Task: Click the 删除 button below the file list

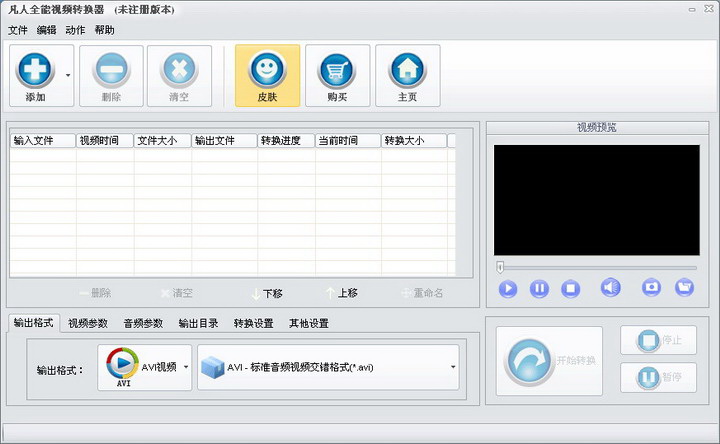Action: [x=95, y=293]
